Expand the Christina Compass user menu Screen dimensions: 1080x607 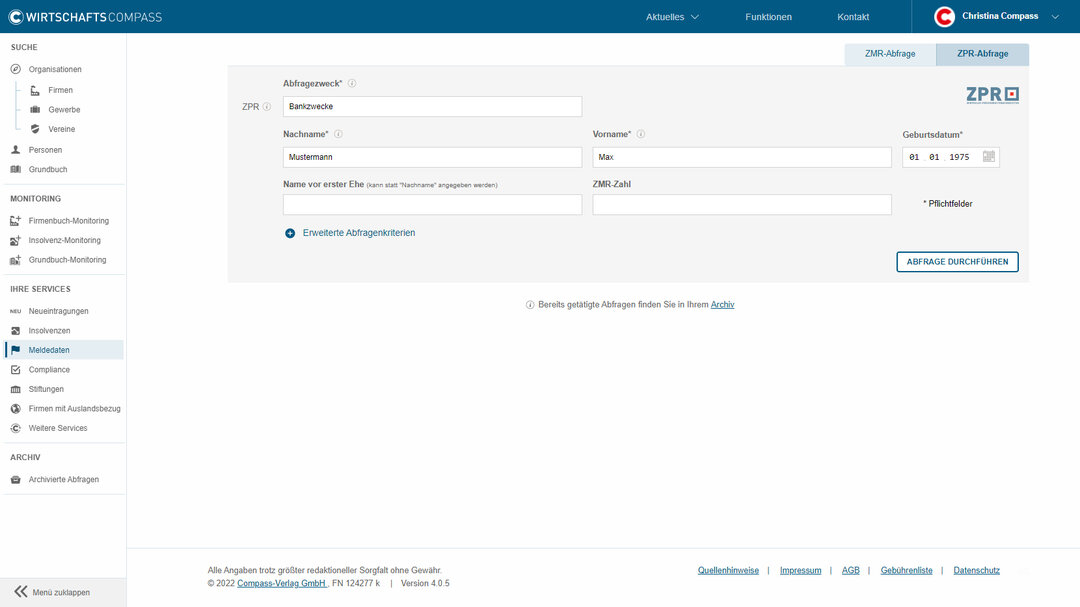pyautogui.click(x=1055, y=17)
